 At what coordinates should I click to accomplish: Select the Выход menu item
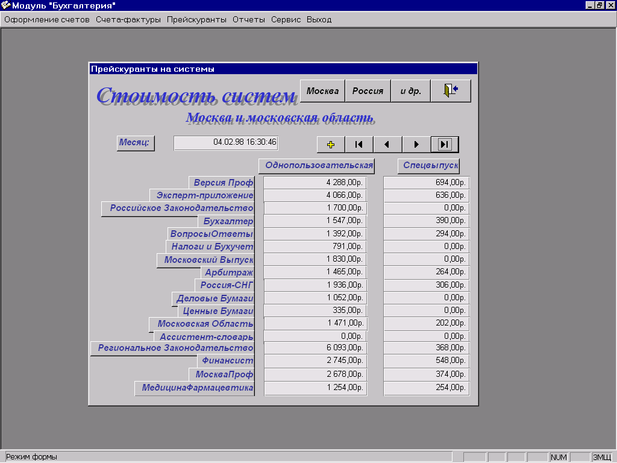pyautogui.click(x=319, y=20)
